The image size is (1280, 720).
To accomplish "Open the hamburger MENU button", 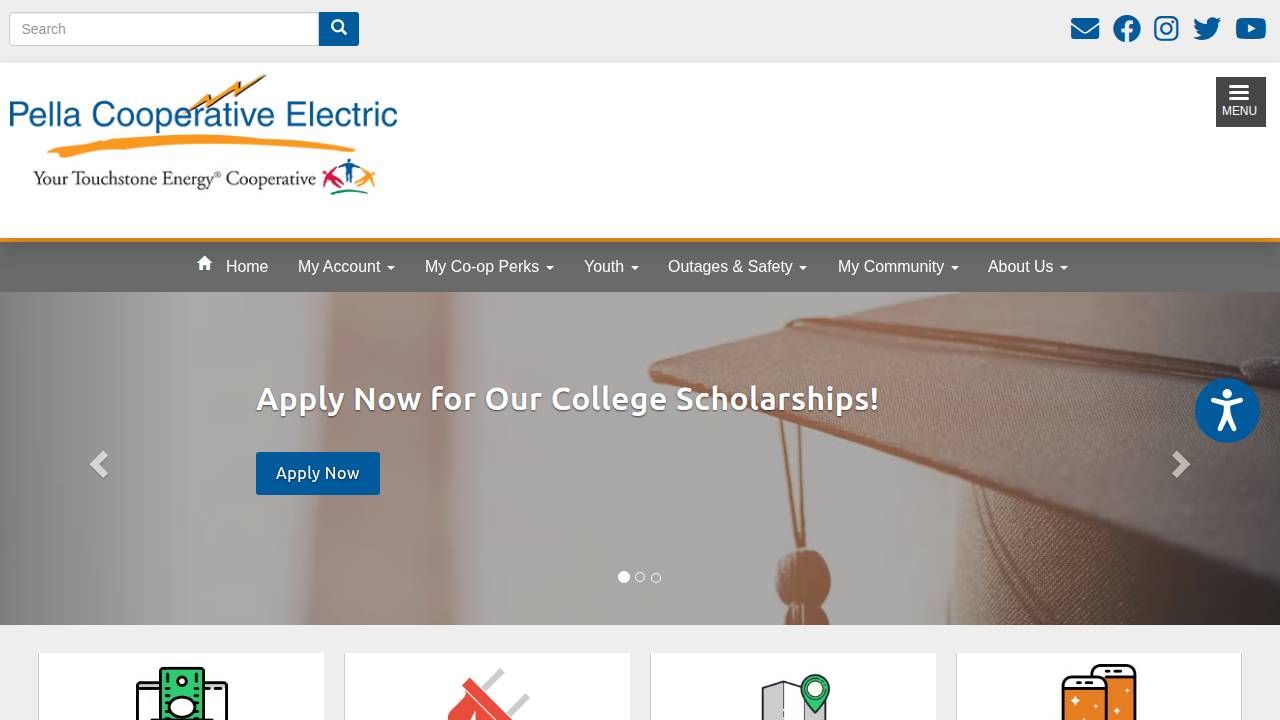I will coord(1239,101).
